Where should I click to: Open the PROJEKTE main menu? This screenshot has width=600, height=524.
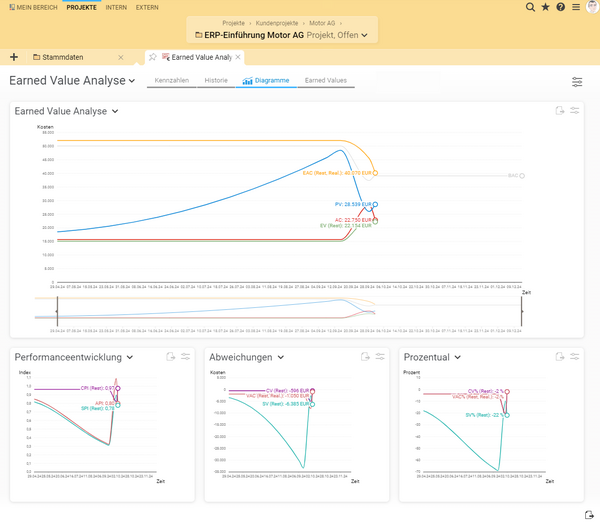point(82,7)
